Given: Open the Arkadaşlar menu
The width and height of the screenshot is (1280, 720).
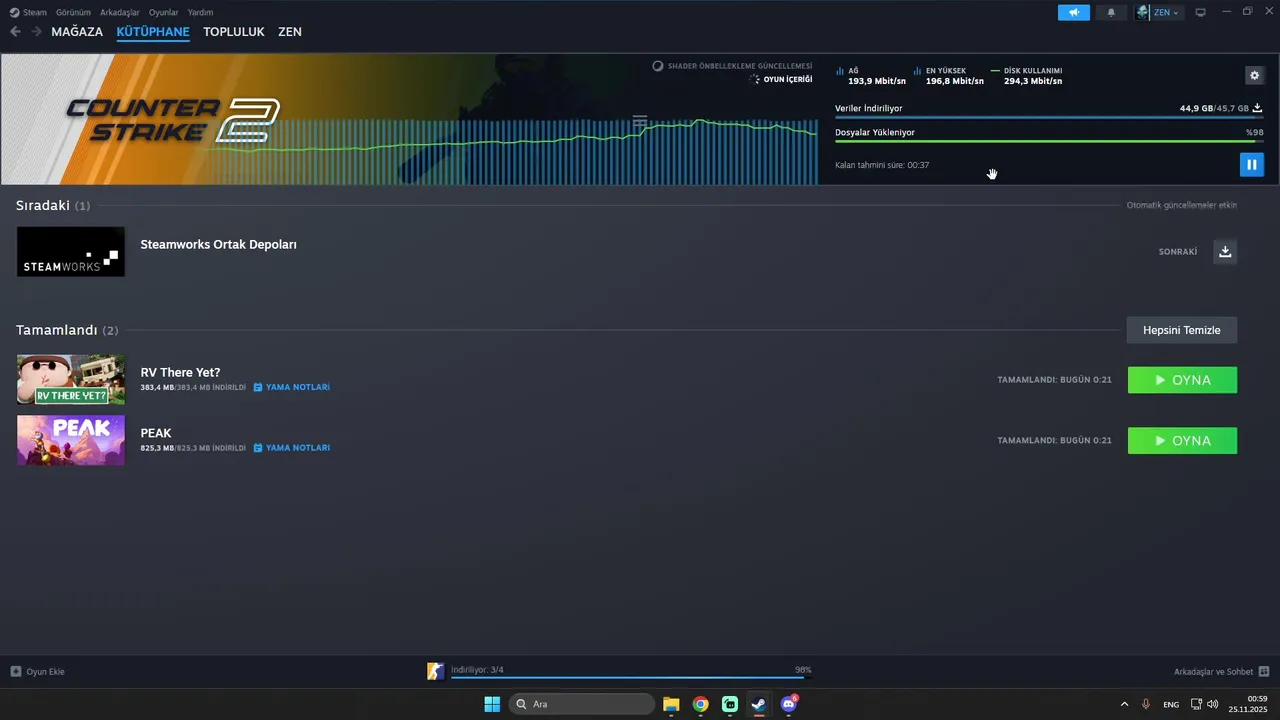Looking at the screenshot, I should click(119, 12).
